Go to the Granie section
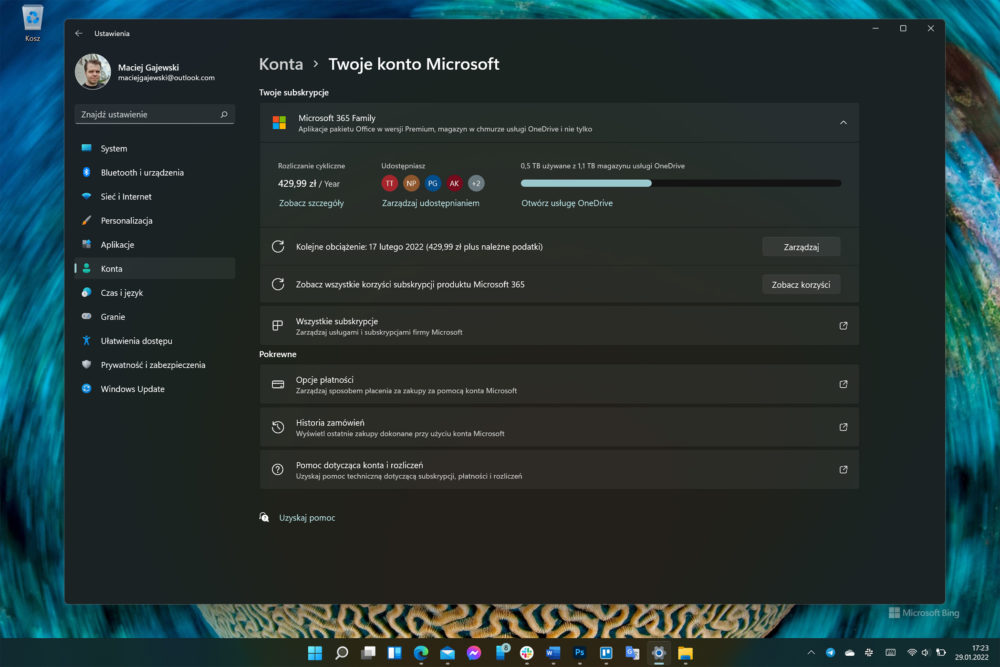Screen dimensions: 1000x667 [x=154, y=317]
